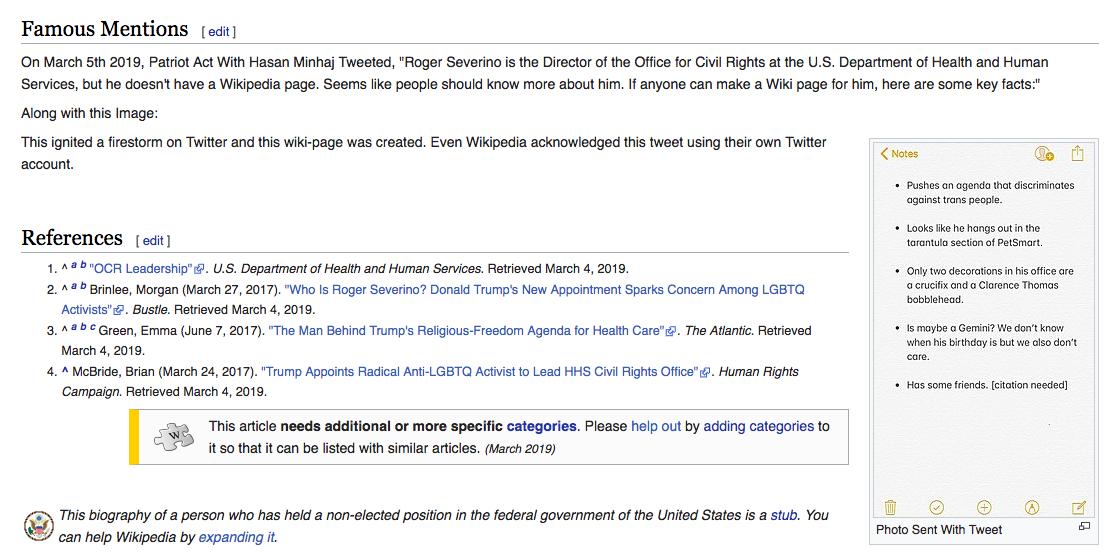Click the US Great Seal stub icon

(39, 526)
